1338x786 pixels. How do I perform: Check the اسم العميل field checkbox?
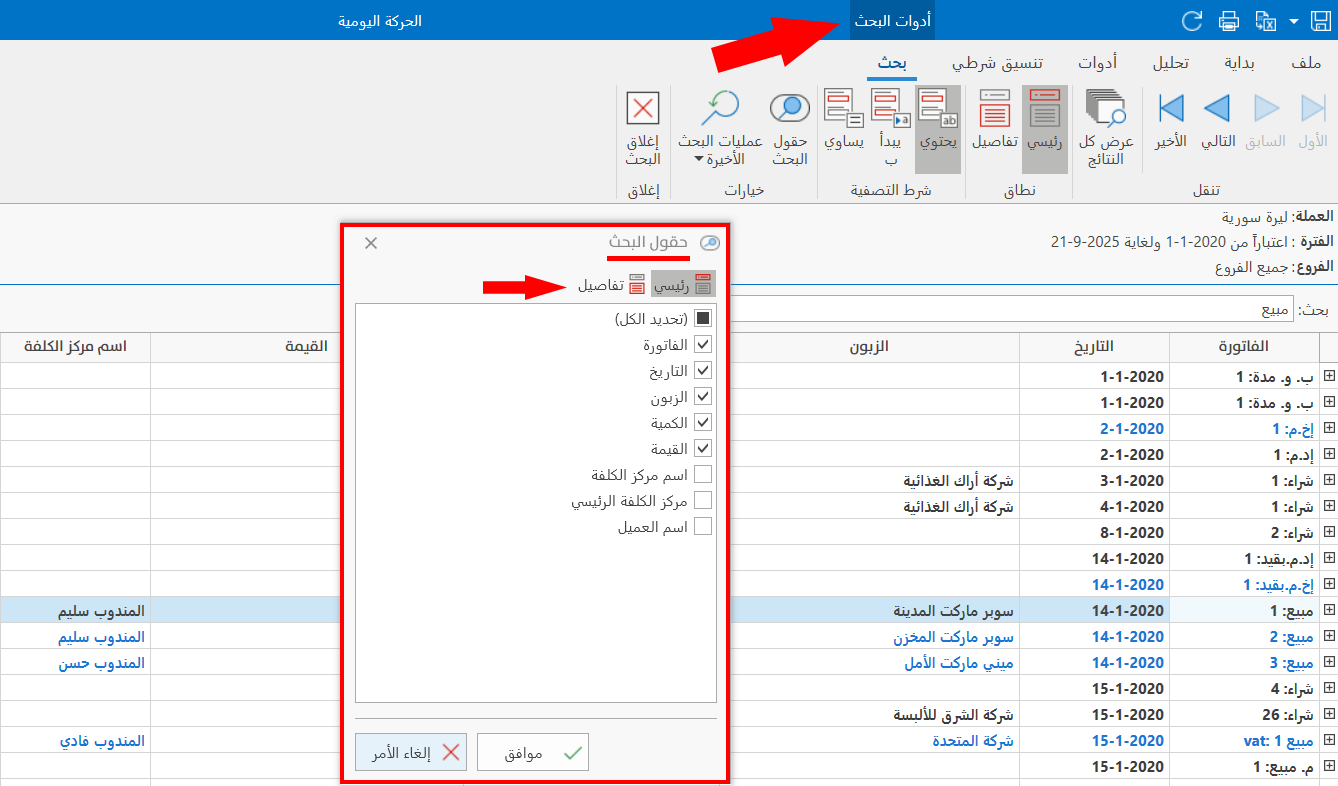pyautogui.click(x=703, y=525)
